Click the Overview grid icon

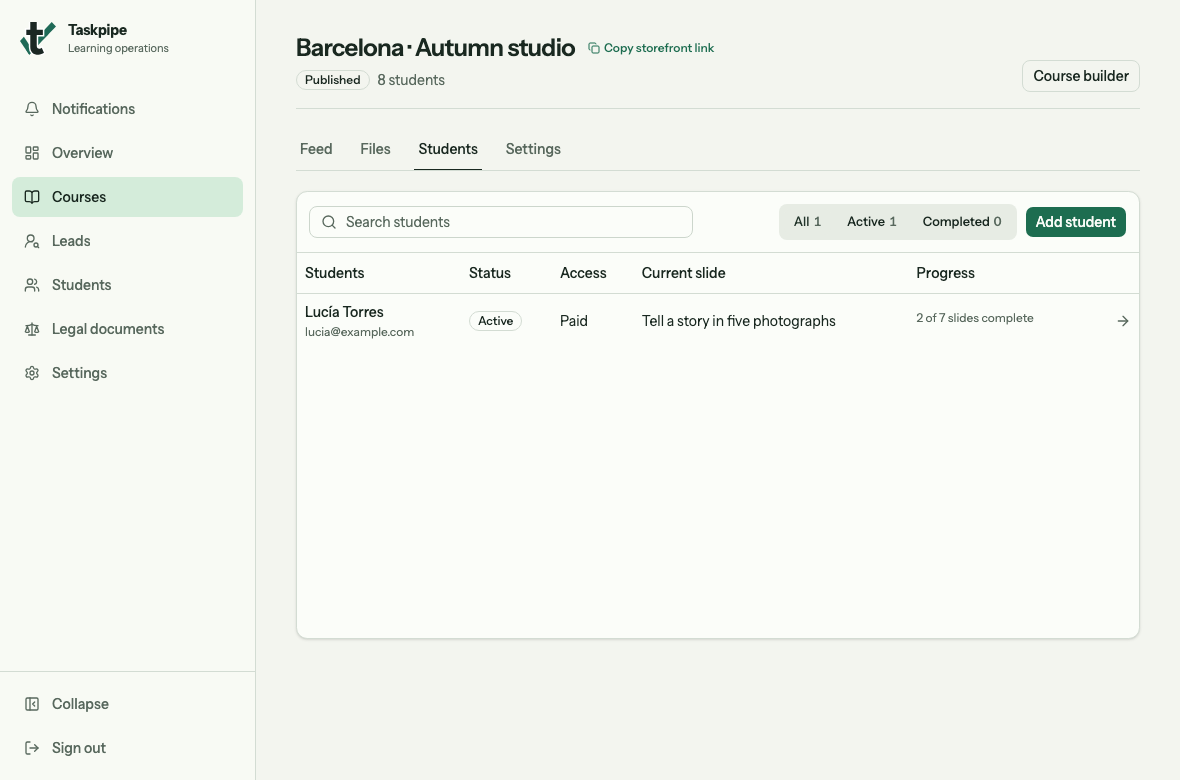click(x=32, y=153)
